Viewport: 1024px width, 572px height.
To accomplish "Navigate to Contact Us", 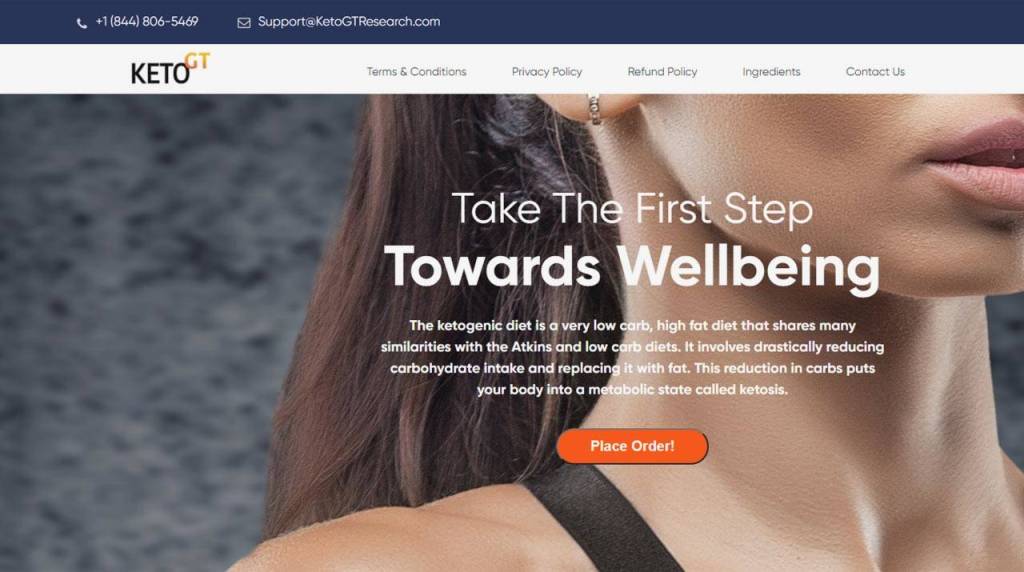I will (875, 72).
